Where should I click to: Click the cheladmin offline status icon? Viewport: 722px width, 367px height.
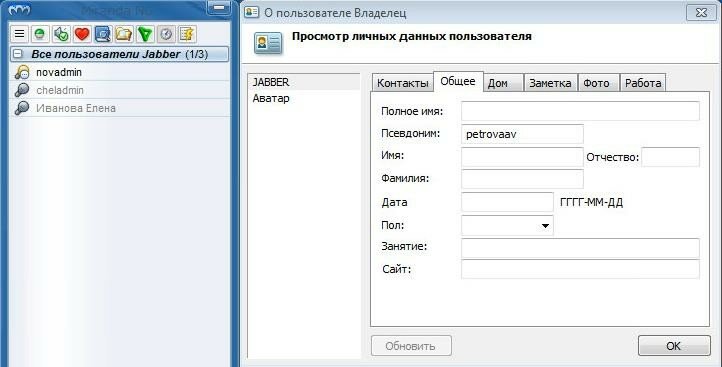[22, 90]
